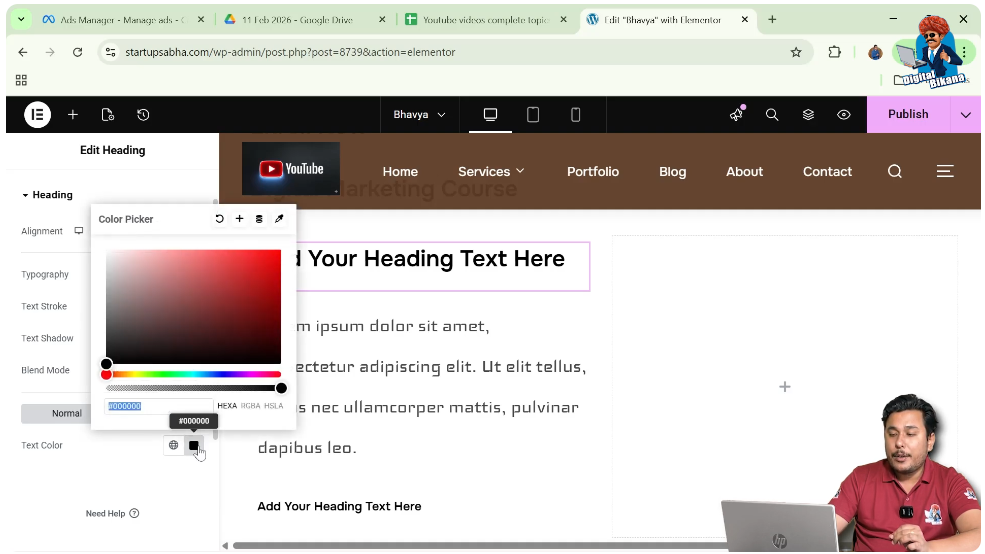View site information icon in address bar
Viewport: 985px width, 554px height.
pyautogui.click(x=111, y=52)
